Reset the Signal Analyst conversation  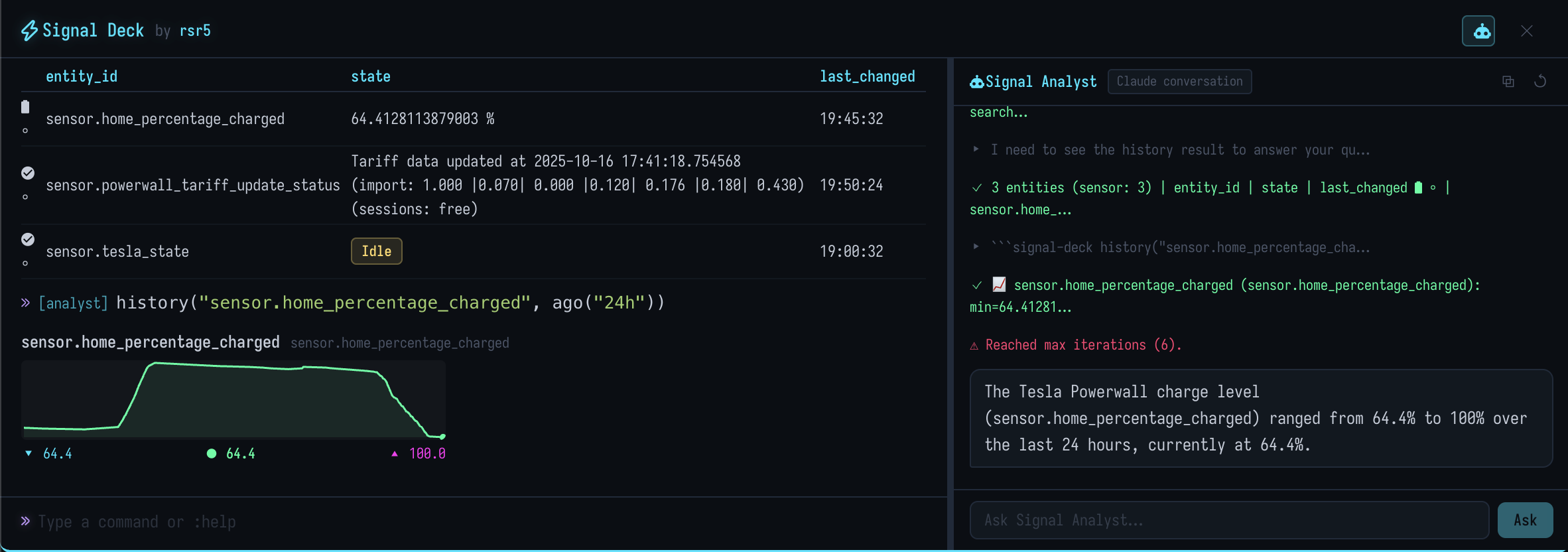pos(1540,82)
